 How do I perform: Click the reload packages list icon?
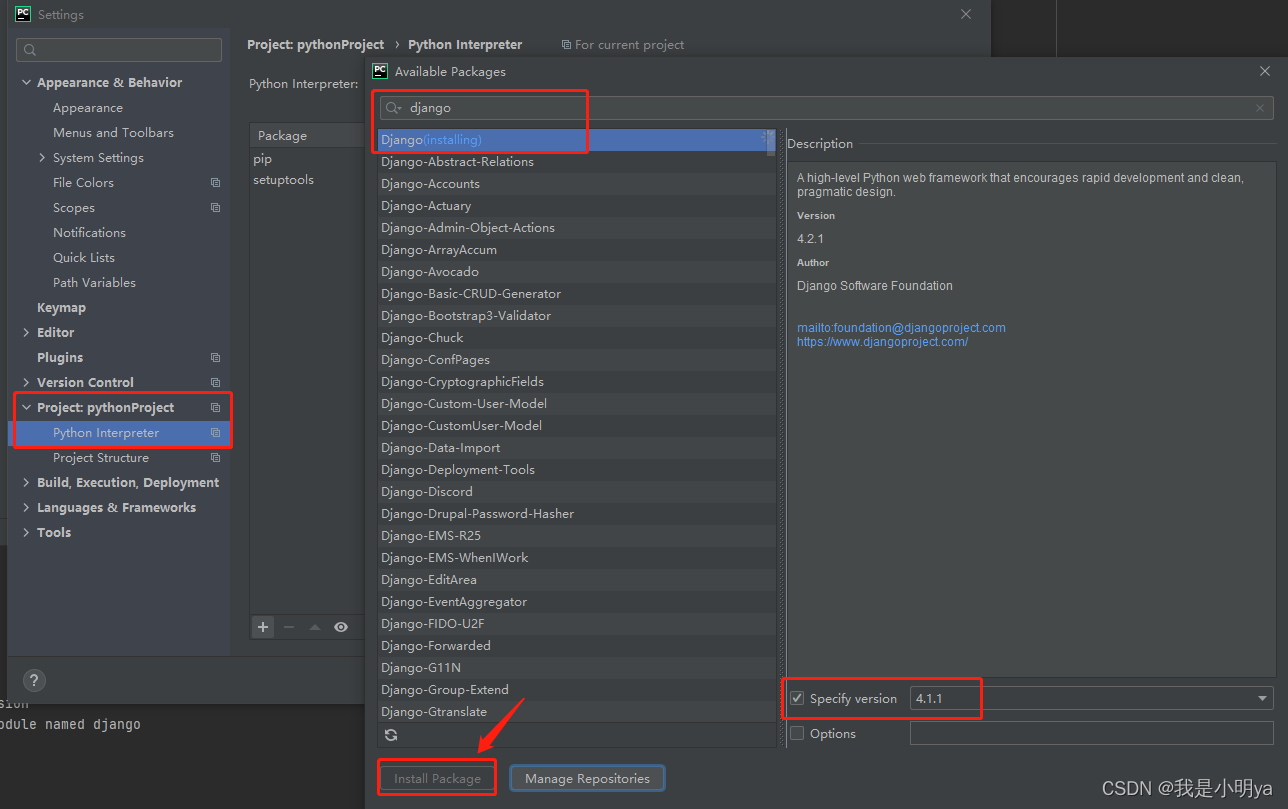[x=391, y=735]
